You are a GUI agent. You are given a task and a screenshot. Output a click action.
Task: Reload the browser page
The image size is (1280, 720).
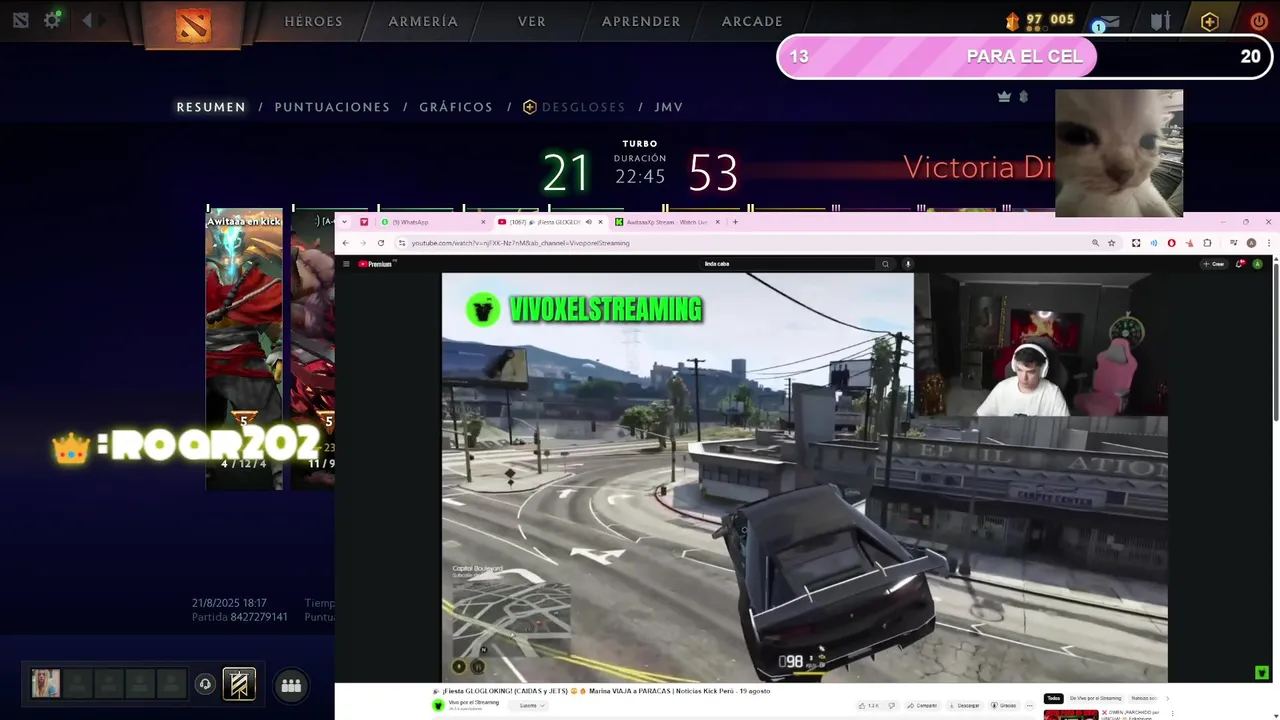tap(381, 243)
